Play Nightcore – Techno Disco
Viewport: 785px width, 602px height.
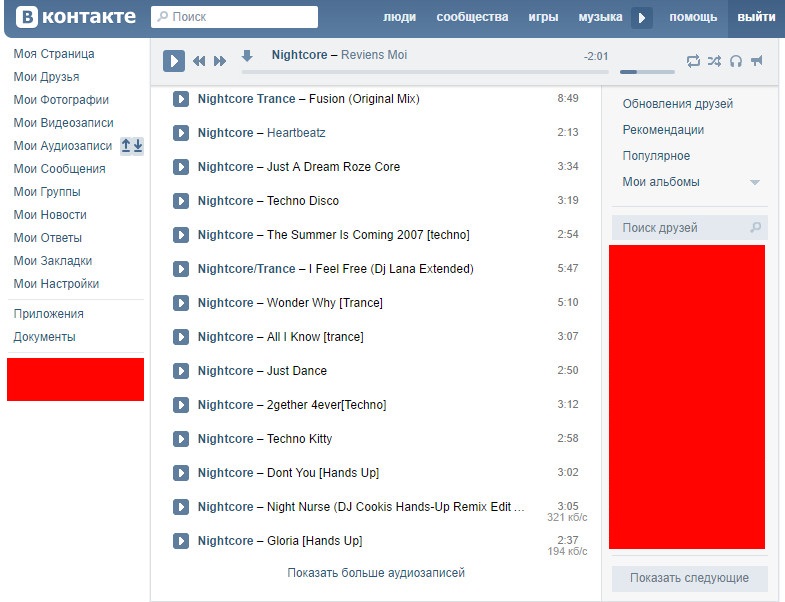pos(181,201)
